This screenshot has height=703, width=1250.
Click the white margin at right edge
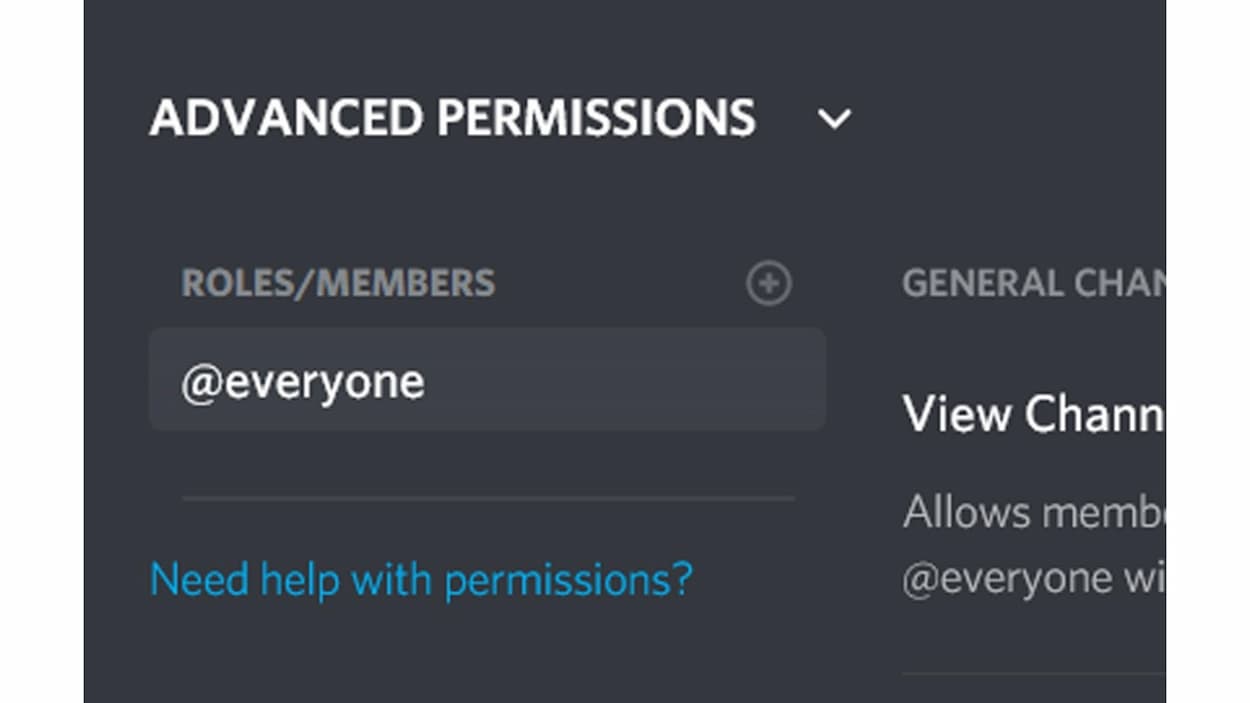tap(1207, 350)
